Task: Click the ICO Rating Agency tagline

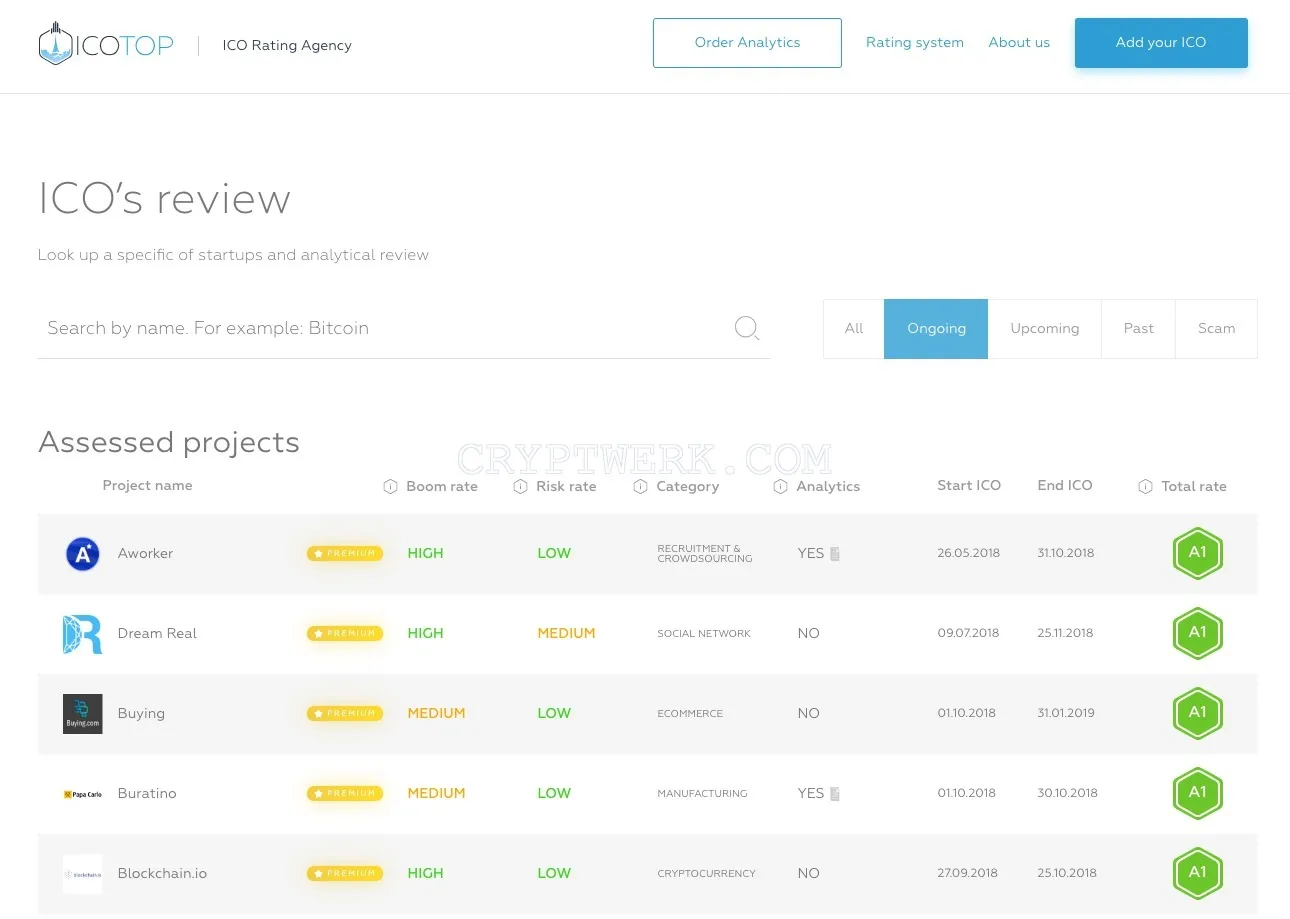Action: pos(287,45)
